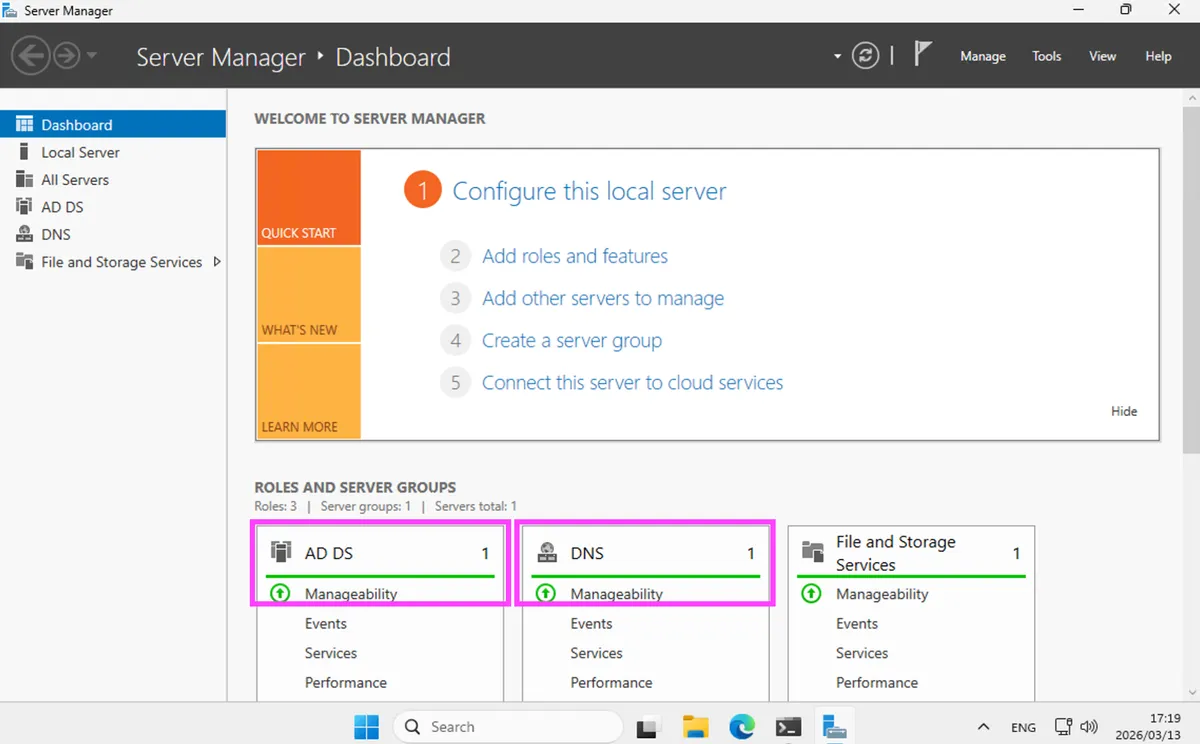1200x744 pixels.
Task: Select the QUICK START orange tab
Action: point(308,198)
